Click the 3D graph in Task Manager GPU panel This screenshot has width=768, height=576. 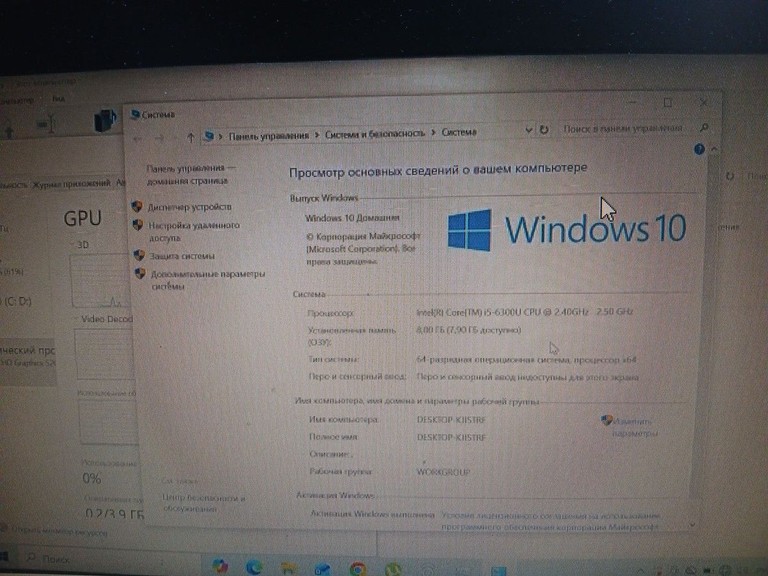pyautogui.click(x=100, y=280)
